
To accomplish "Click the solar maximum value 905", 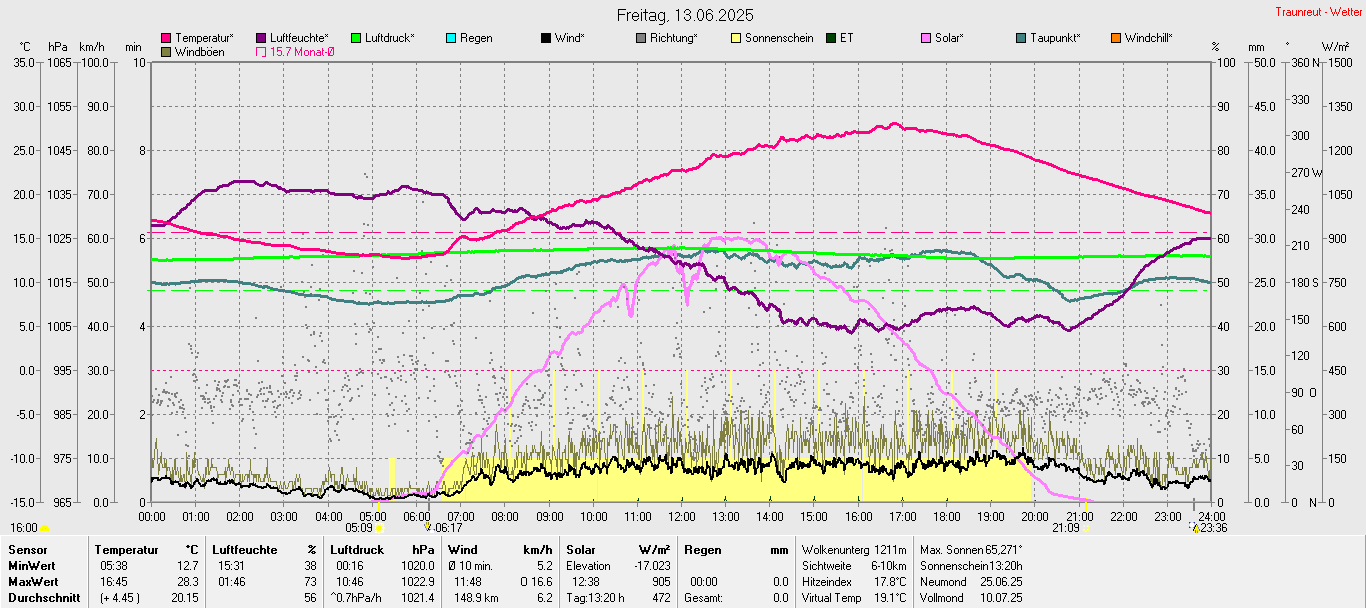I will (660, 582).
